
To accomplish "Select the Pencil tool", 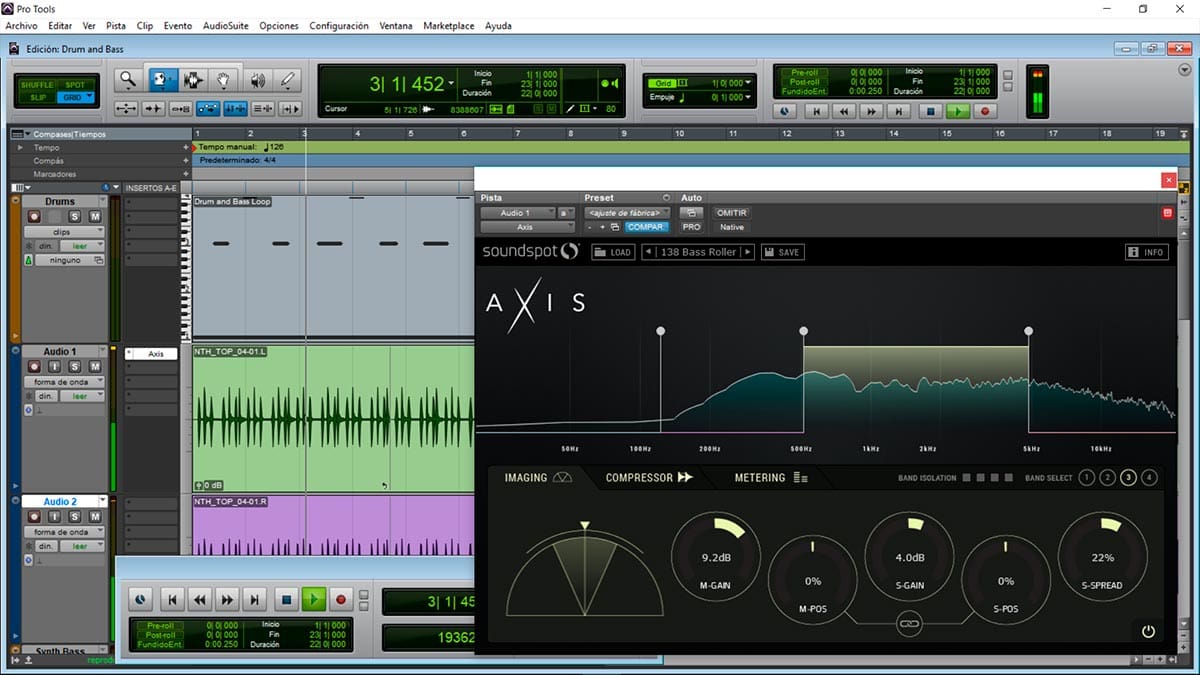I will click(288, 80).
